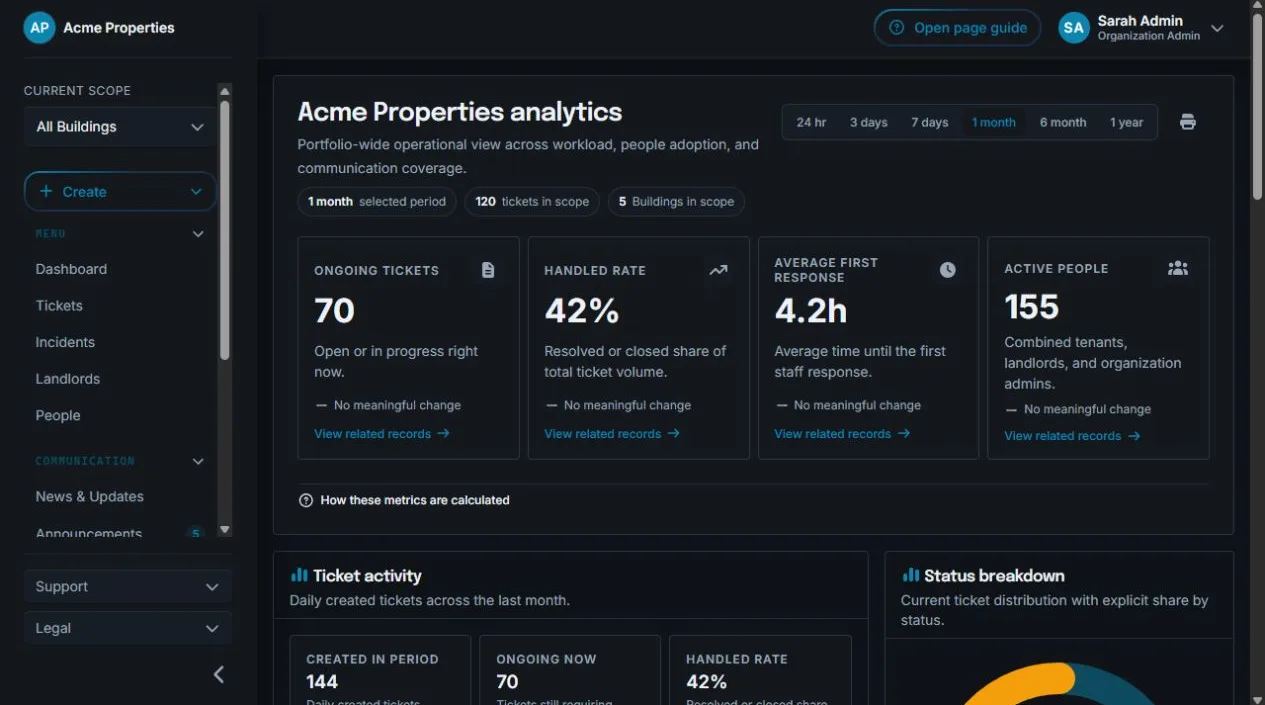Click the sidebar scrollbar down arrow
The width and height of the screenshot is (1265, 705).
coord(225,530)
